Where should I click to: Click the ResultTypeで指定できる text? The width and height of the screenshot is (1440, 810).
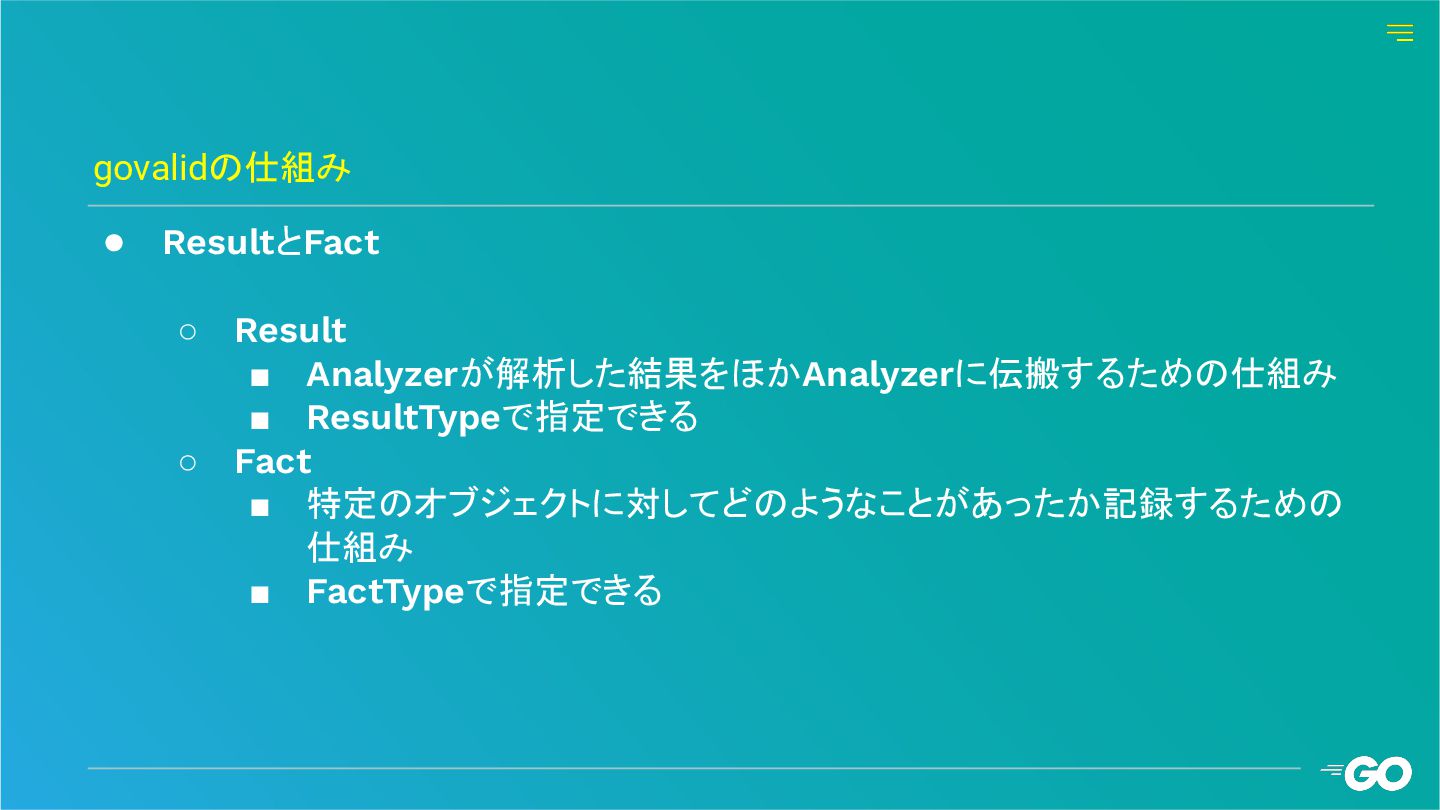(502, 418)
